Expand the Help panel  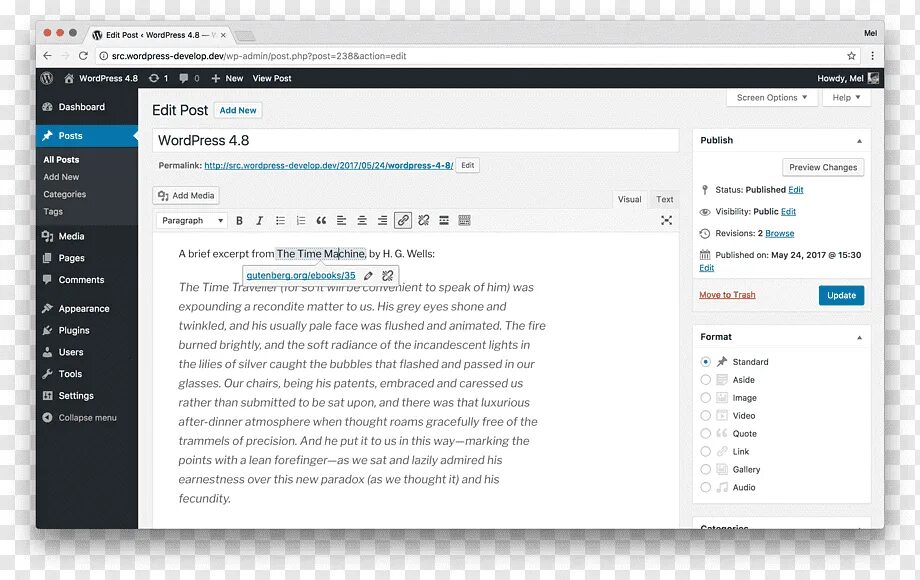coord(846,97)
